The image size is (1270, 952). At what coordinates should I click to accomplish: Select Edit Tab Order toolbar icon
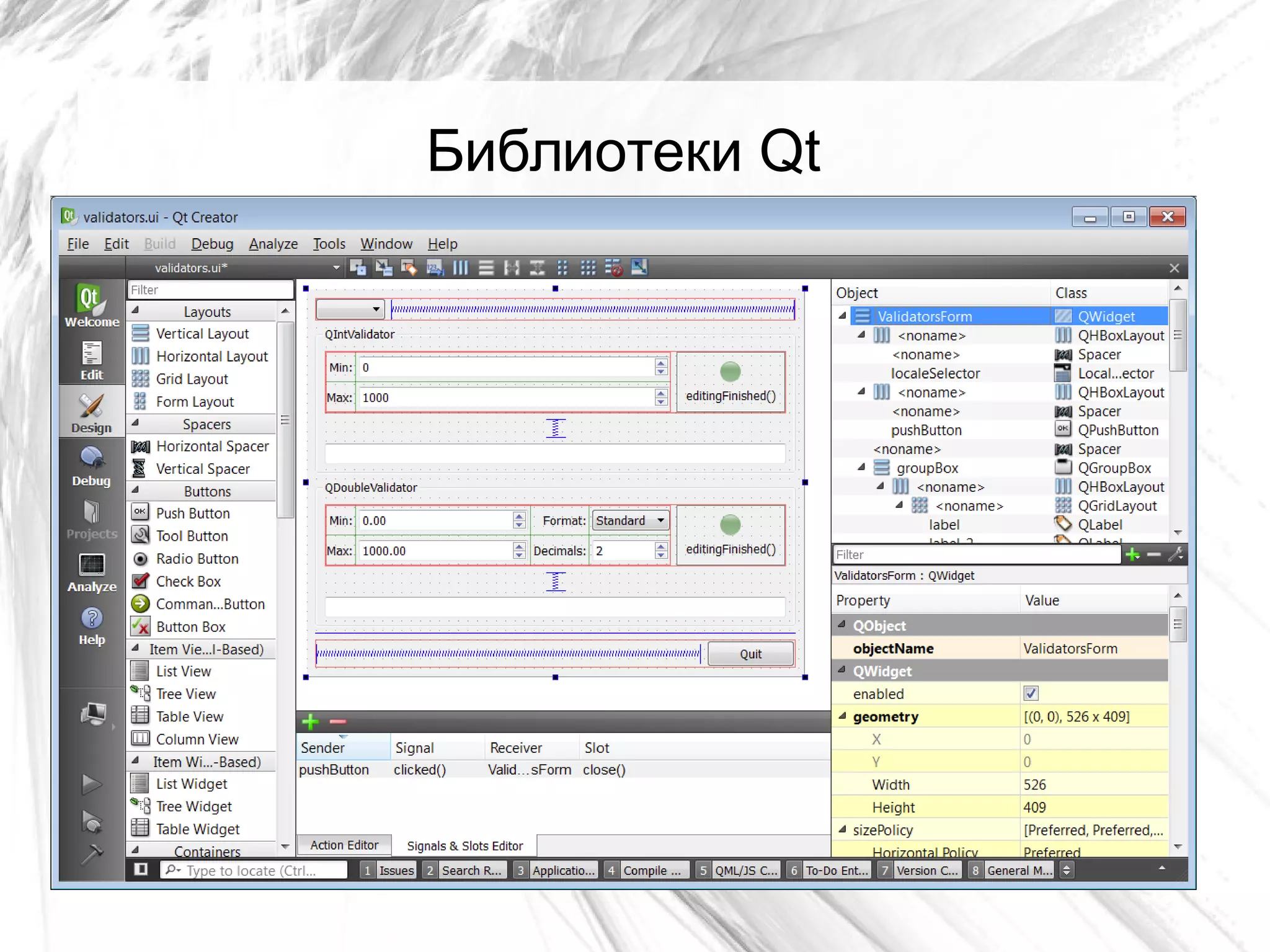435,268
